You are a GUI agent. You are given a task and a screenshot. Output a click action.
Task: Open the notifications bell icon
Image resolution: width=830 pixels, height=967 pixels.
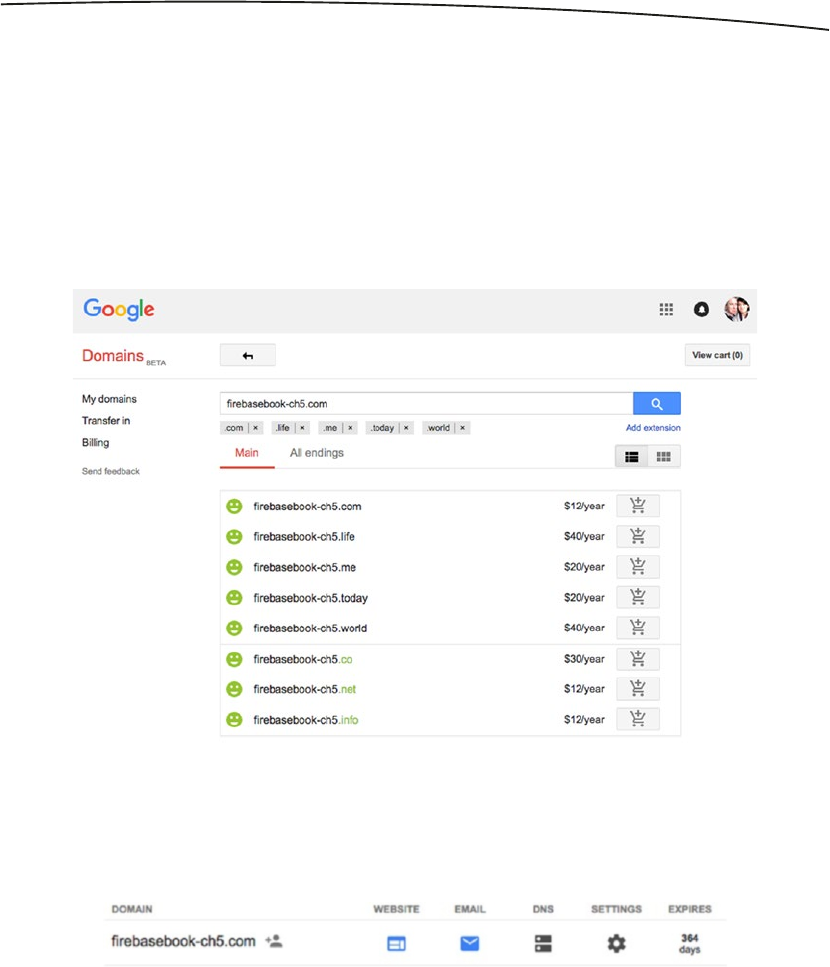coord(701,310)
